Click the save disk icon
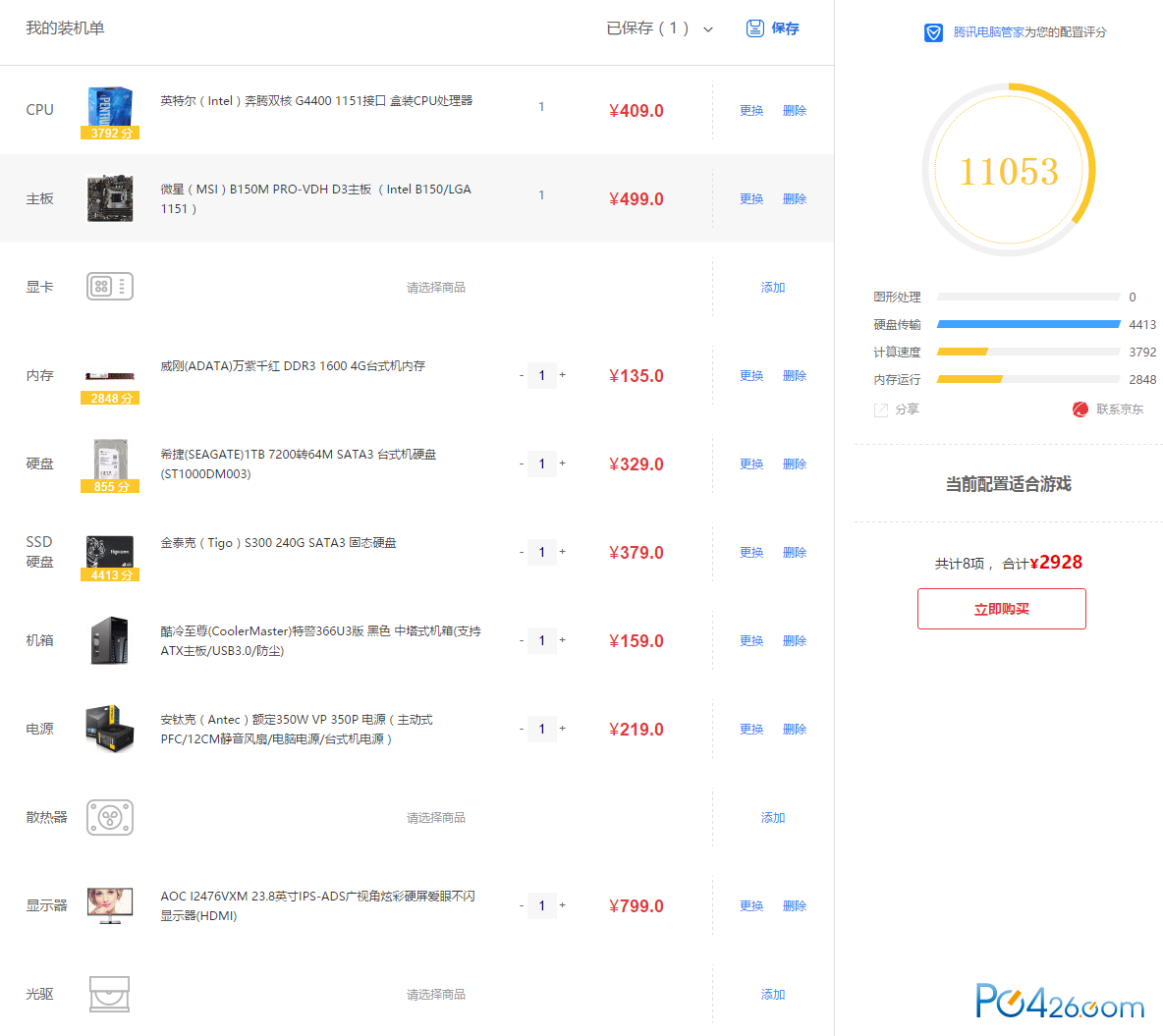This screenshot has height=1036, width=1163. tap(754, 28)
